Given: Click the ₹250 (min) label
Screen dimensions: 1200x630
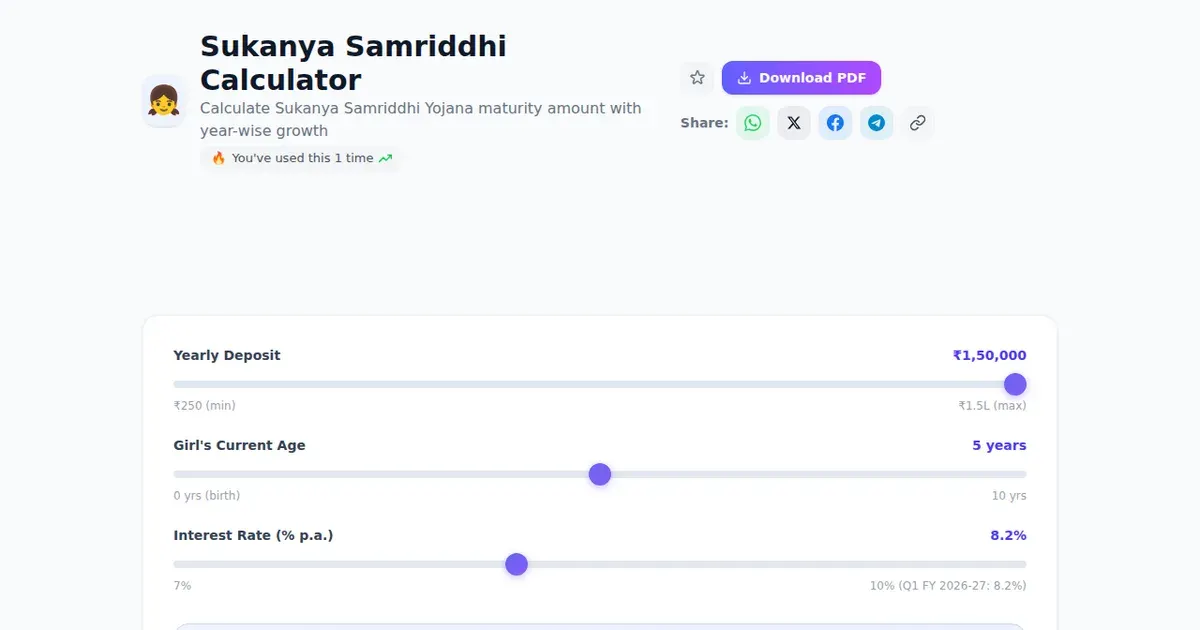Looking at the screenshot, I should tap(205, 406).
